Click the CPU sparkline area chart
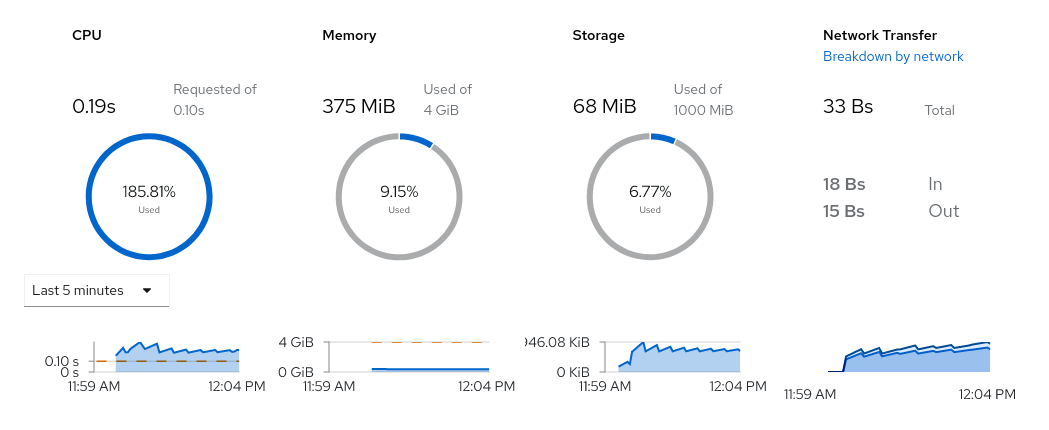This screenshot has width=1049, height=430. 177,361
